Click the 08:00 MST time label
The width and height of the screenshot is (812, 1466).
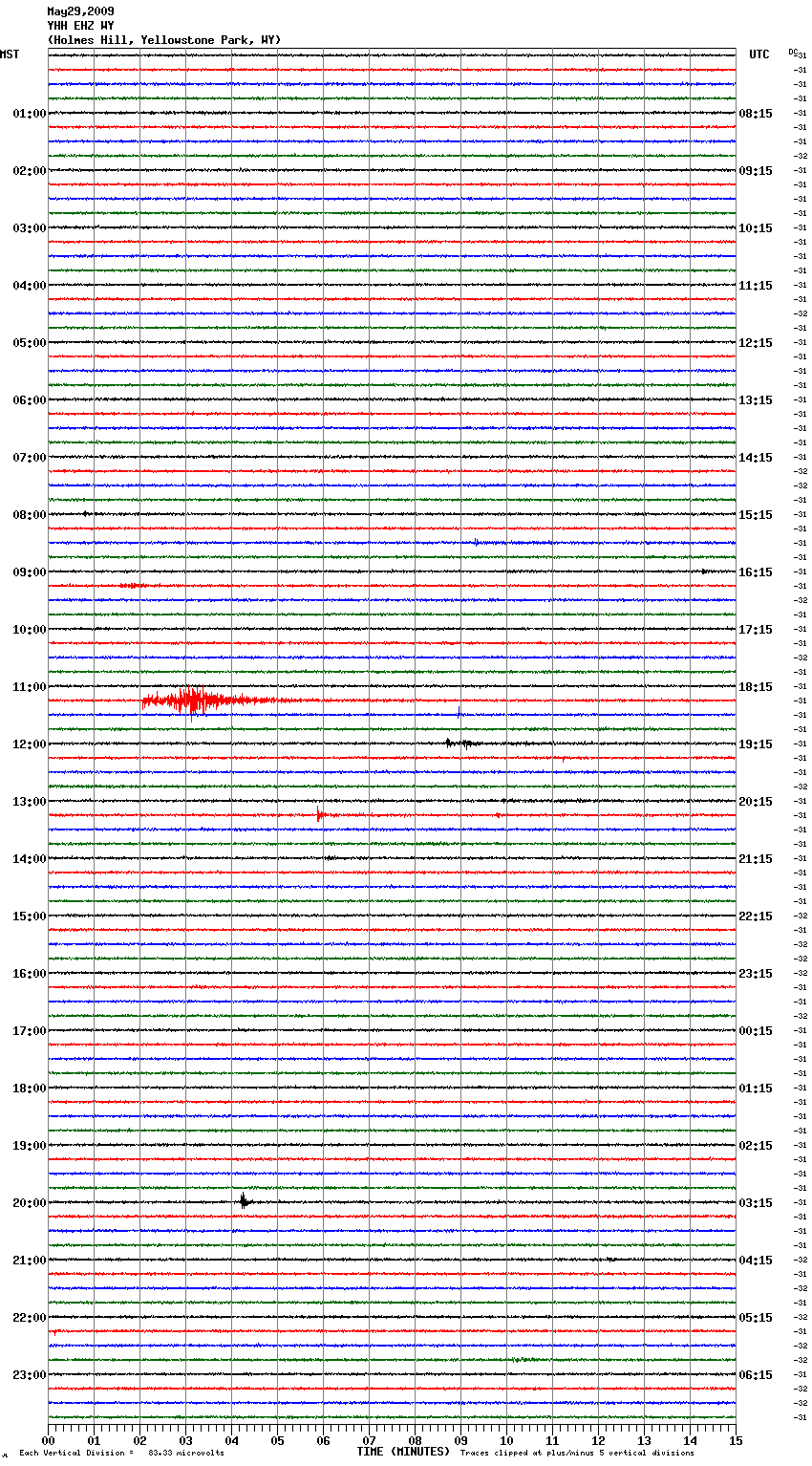[x=29, y=515]
